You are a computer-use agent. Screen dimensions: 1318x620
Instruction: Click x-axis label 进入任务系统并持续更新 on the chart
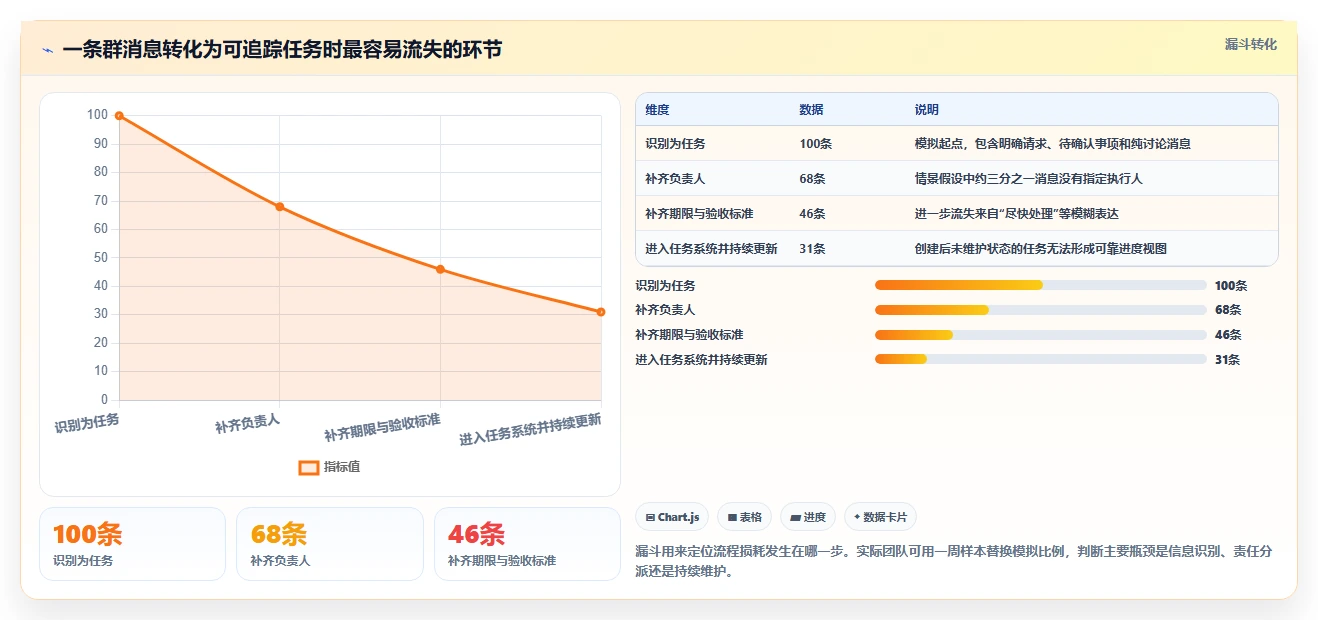(530, 430)
